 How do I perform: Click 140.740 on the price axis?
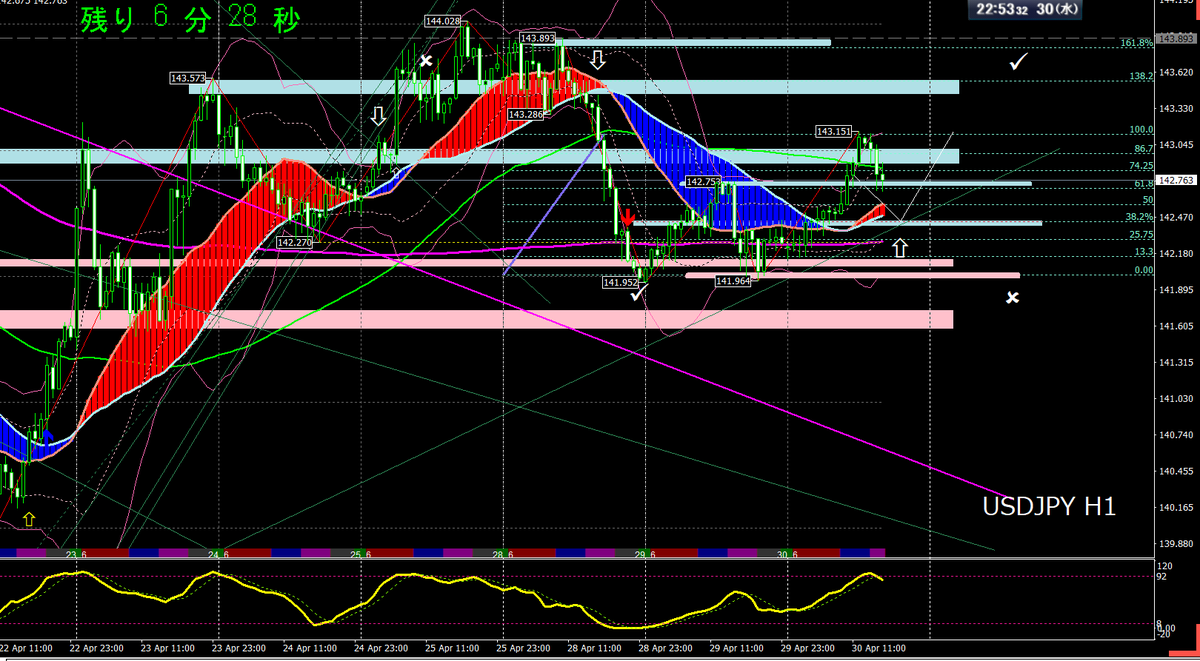[x=1178, y=436]
